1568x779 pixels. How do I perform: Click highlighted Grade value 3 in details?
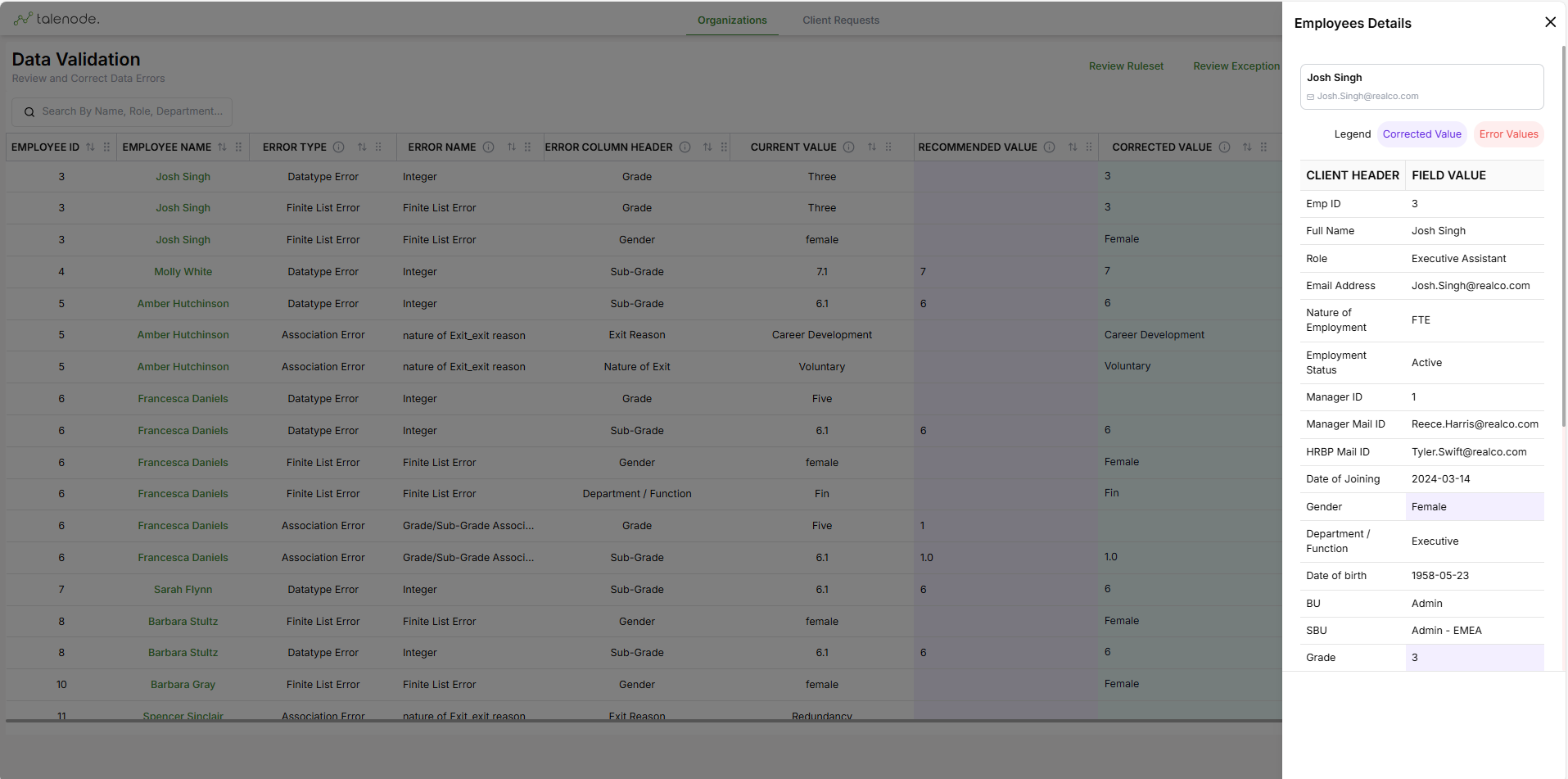click(1475, 658)
